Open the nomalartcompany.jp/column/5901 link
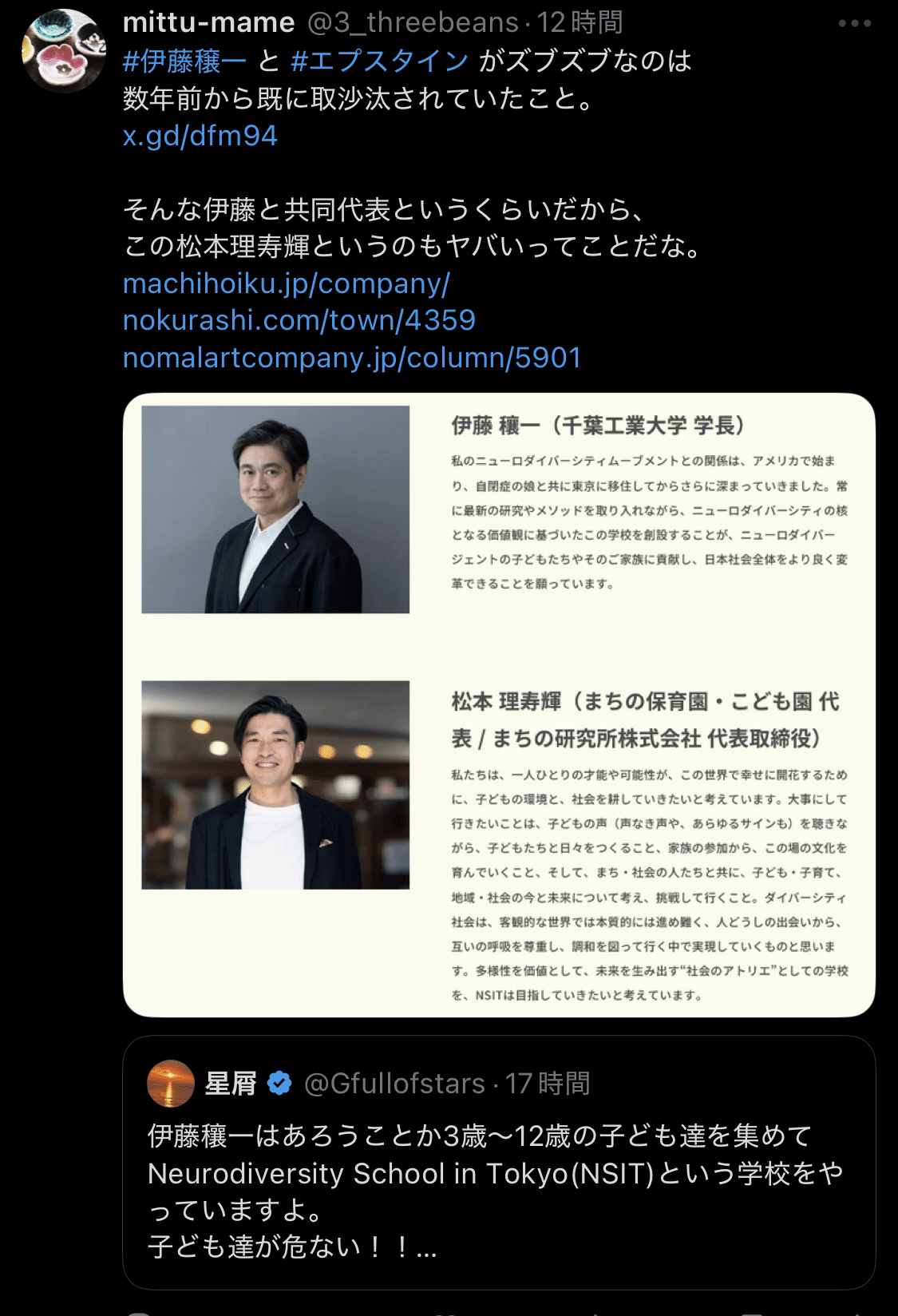 352,357
